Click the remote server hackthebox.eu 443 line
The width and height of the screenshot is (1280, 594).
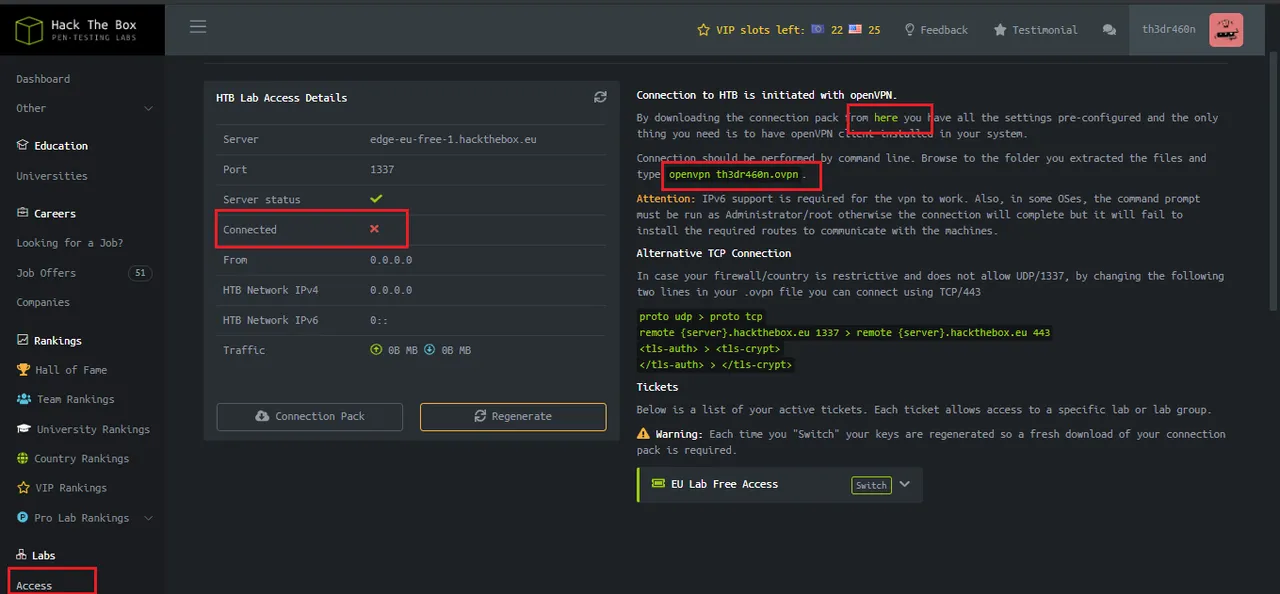tap(845, 332)
